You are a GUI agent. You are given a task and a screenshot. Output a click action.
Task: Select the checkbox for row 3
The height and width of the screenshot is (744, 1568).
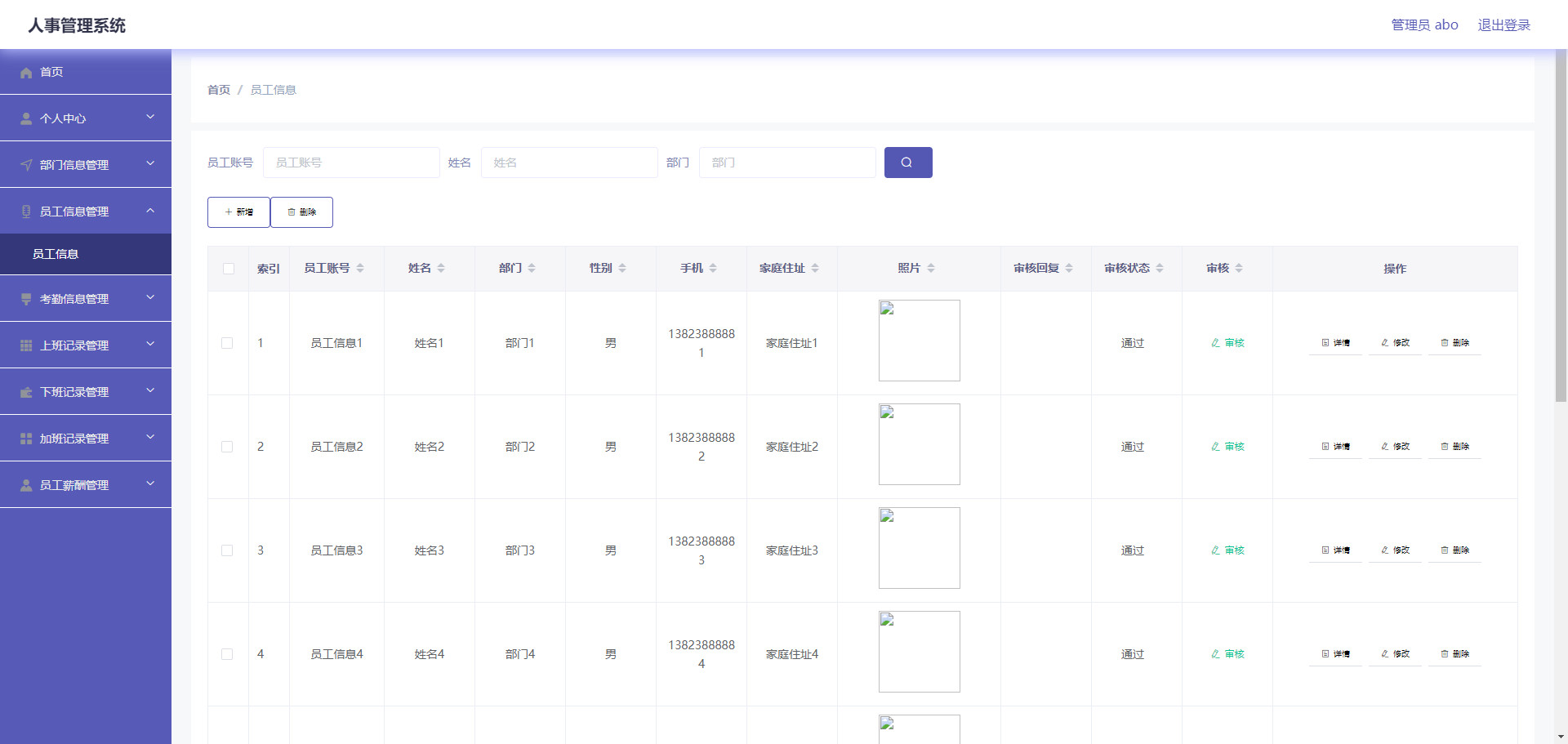pos(227,550)
